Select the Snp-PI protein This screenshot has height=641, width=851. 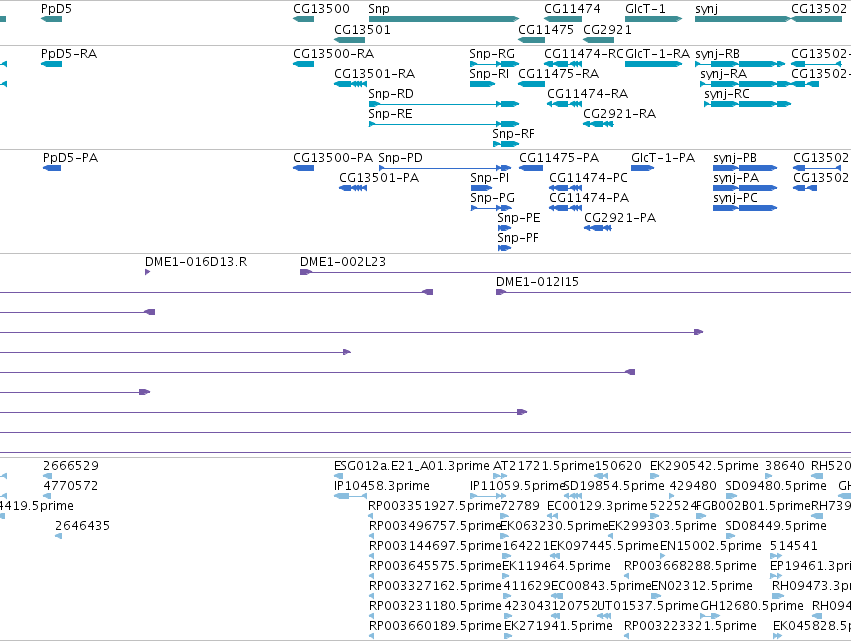[481, 188]
